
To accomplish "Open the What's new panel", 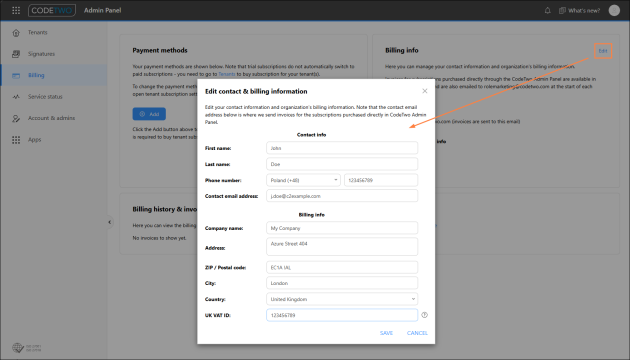I will [579, 10].
